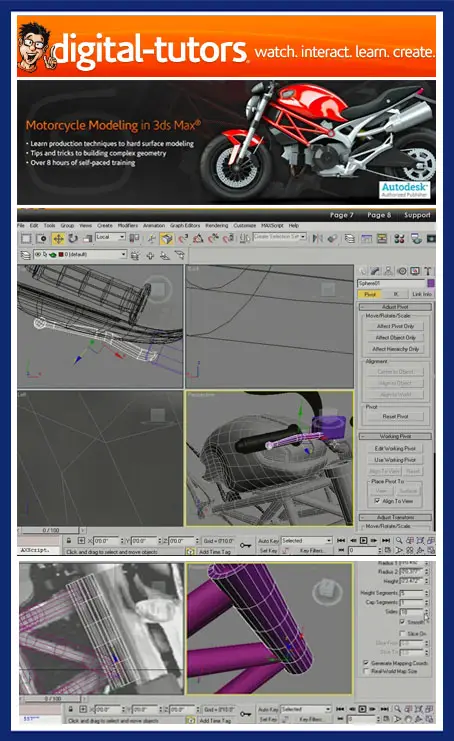
Task: Open Selected key dropdown, upper screenshot
Action: coord(307,540)
